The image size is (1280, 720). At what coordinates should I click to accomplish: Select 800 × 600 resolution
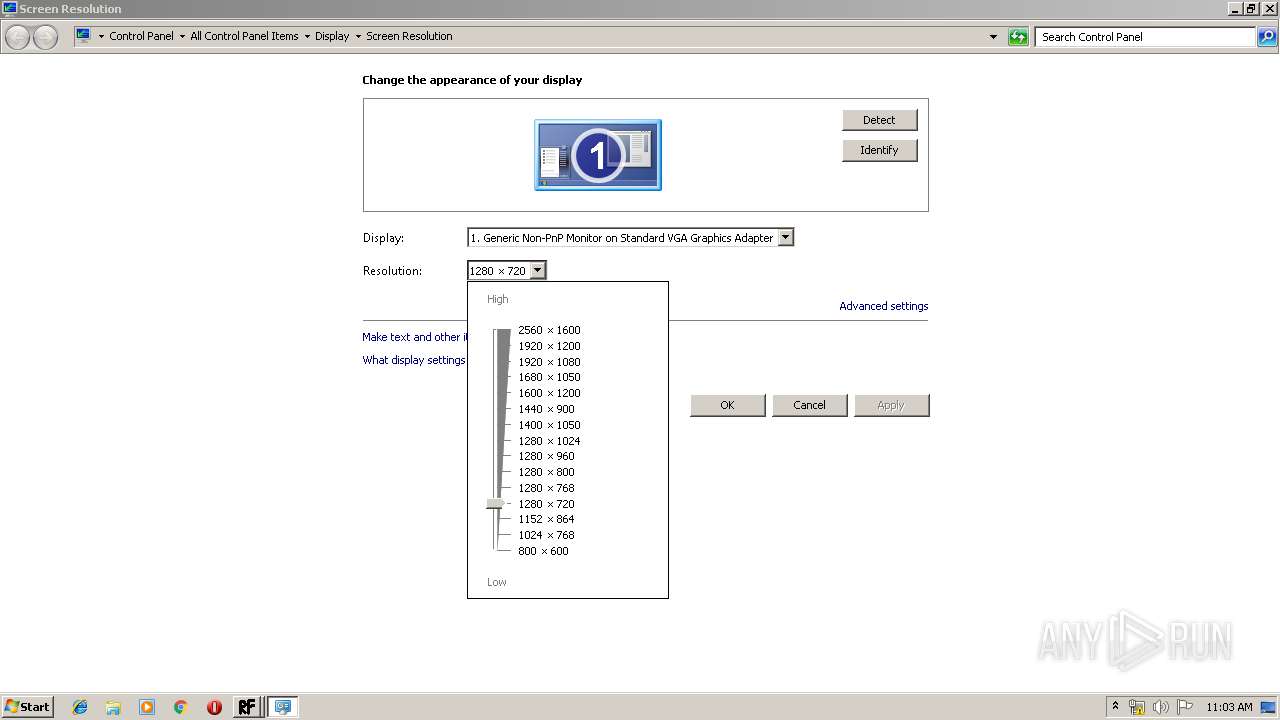[x=543, y=551]
